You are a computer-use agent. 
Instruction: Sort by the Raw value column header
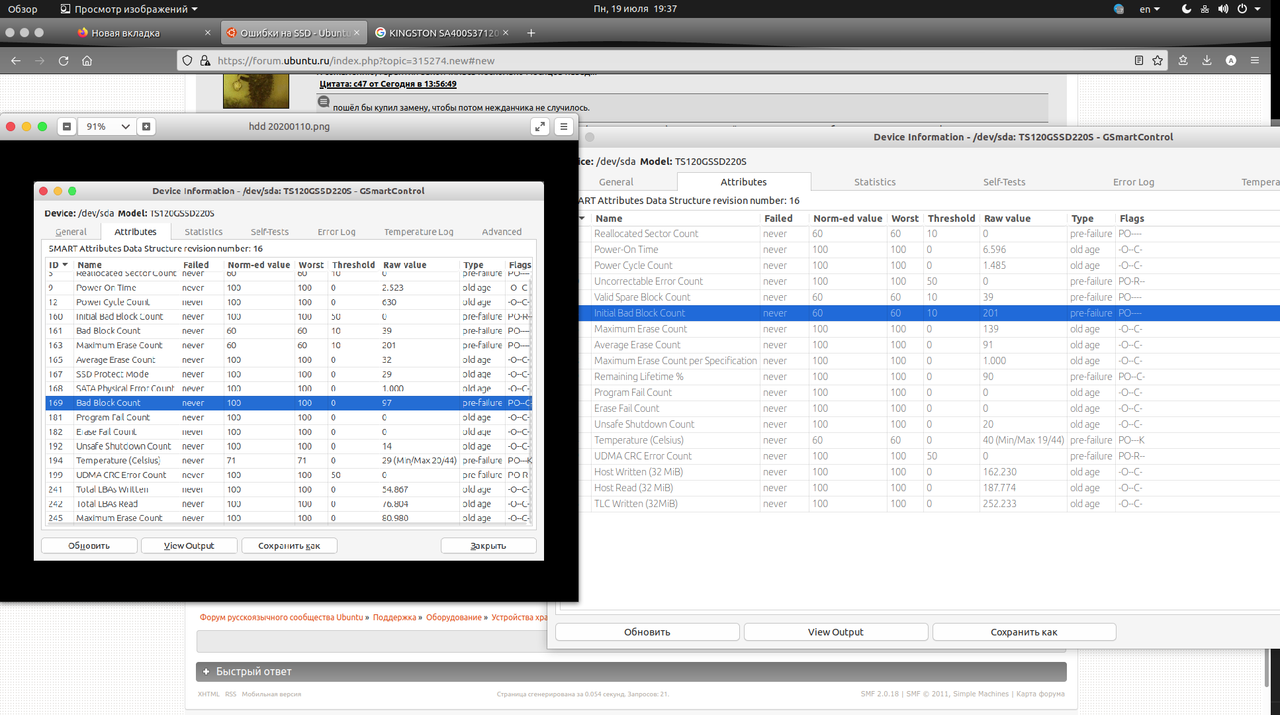1024,218
